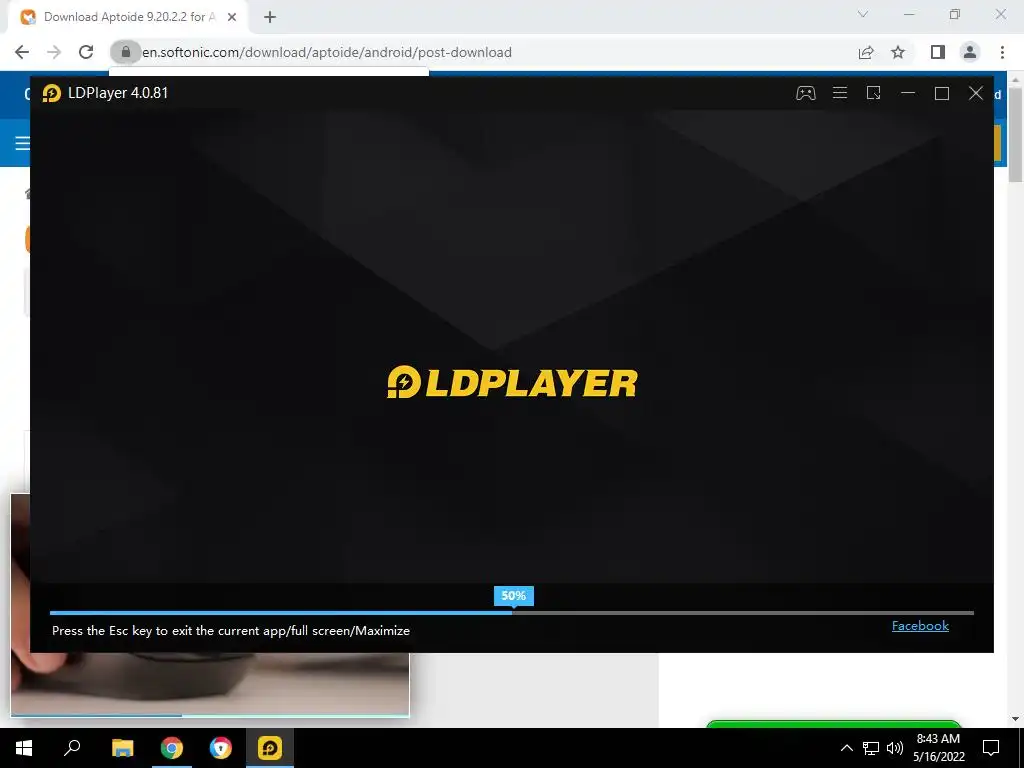Open the Brave-like shield app in taskbar
This screenshot has height=768, width=1024.
tap(221, 747)
